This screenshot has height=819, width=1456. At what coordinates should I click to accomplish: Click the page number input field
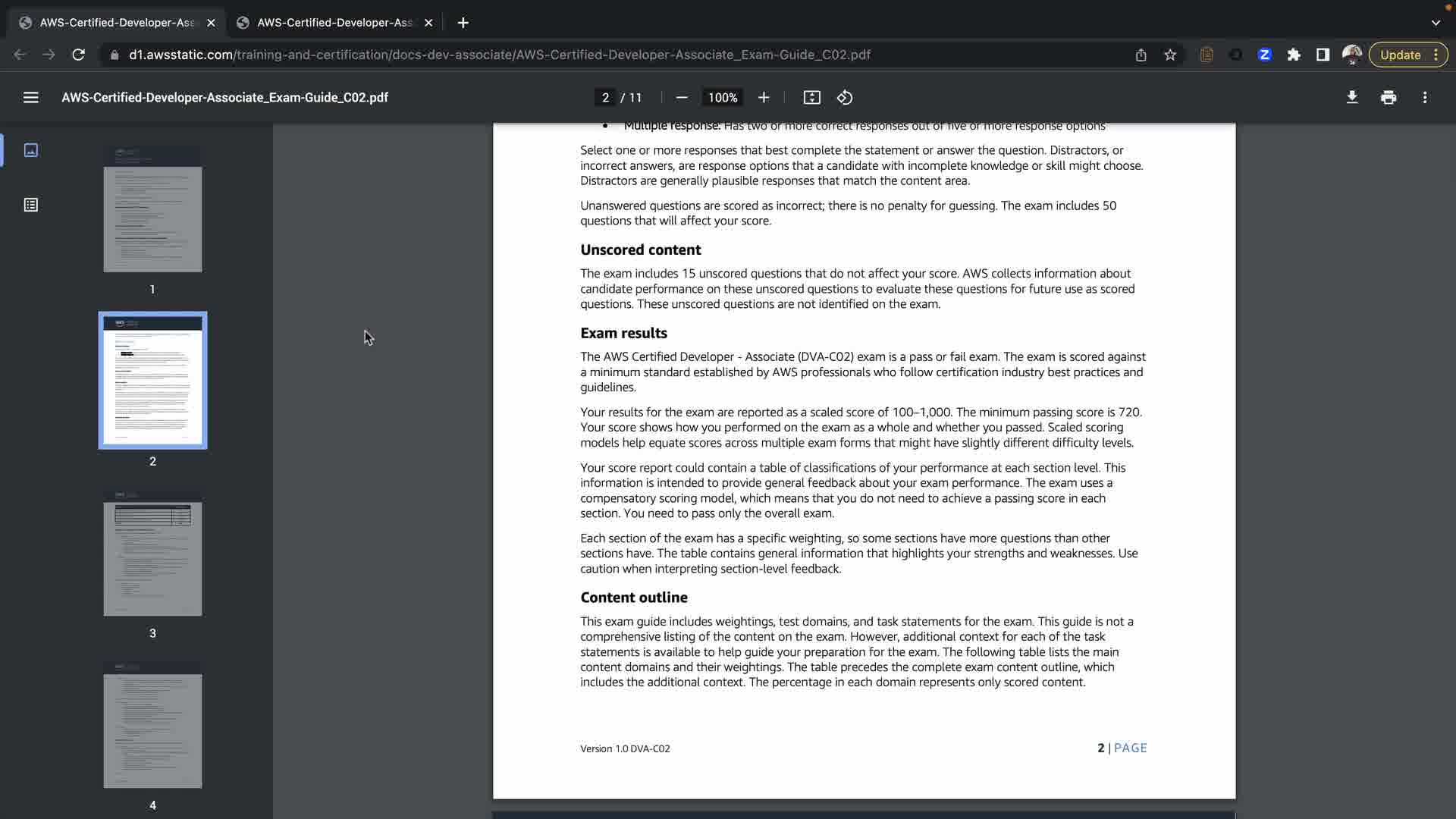(x=605, y=97)
